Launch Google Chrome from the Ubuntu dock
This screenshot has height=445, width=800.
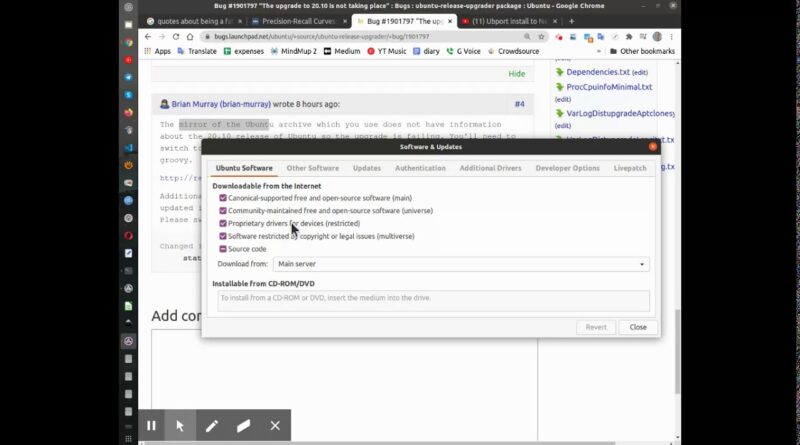[129, 42]
